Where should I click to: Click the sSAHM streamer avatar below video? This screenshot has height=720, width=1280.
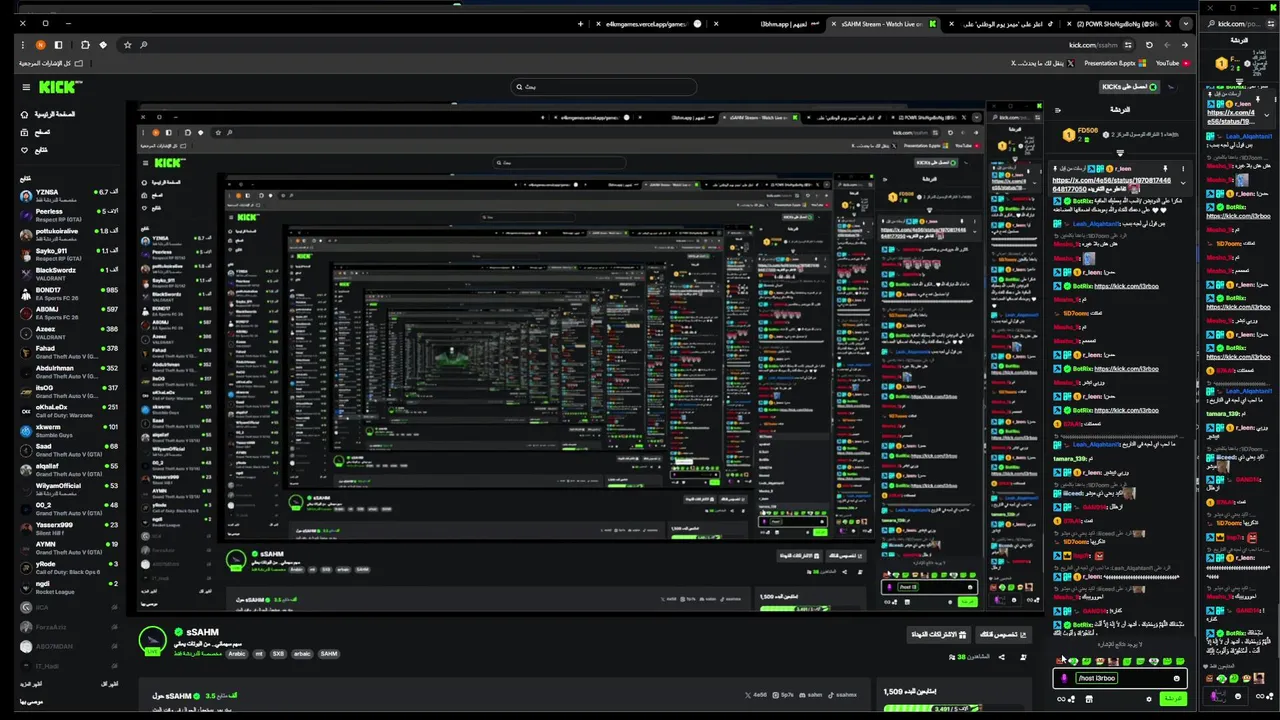click(x=152, y=640)
